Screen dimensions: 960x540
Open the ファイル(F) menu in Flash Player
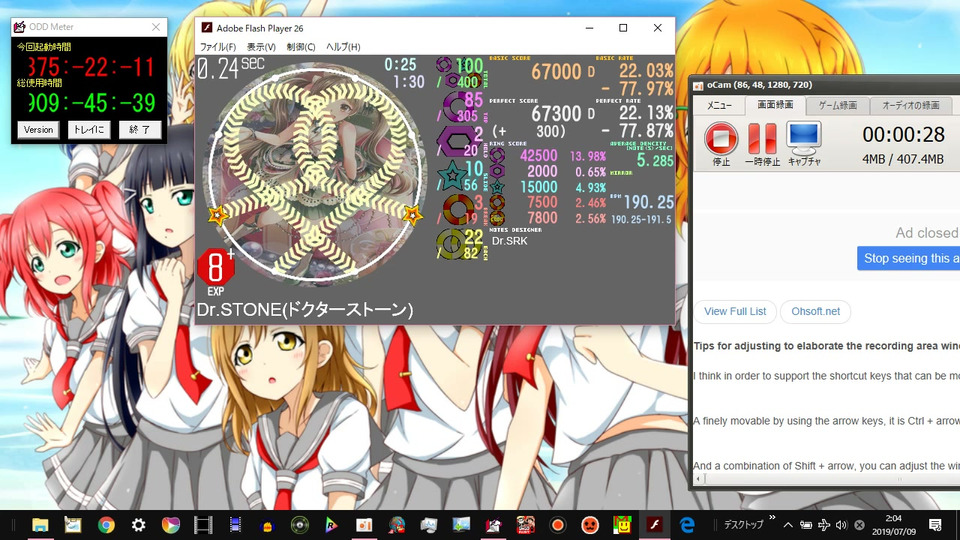218,47
